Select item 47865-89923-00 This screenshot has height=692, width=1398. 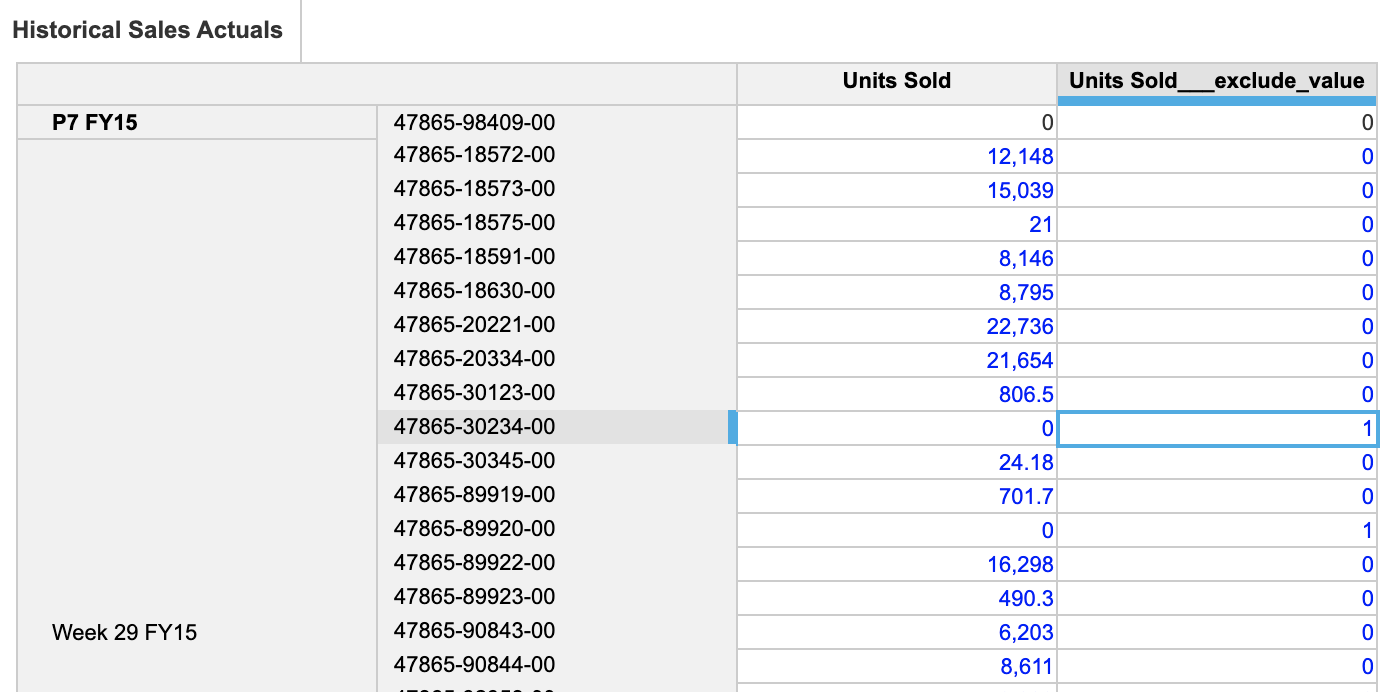[x=557, y=598]
